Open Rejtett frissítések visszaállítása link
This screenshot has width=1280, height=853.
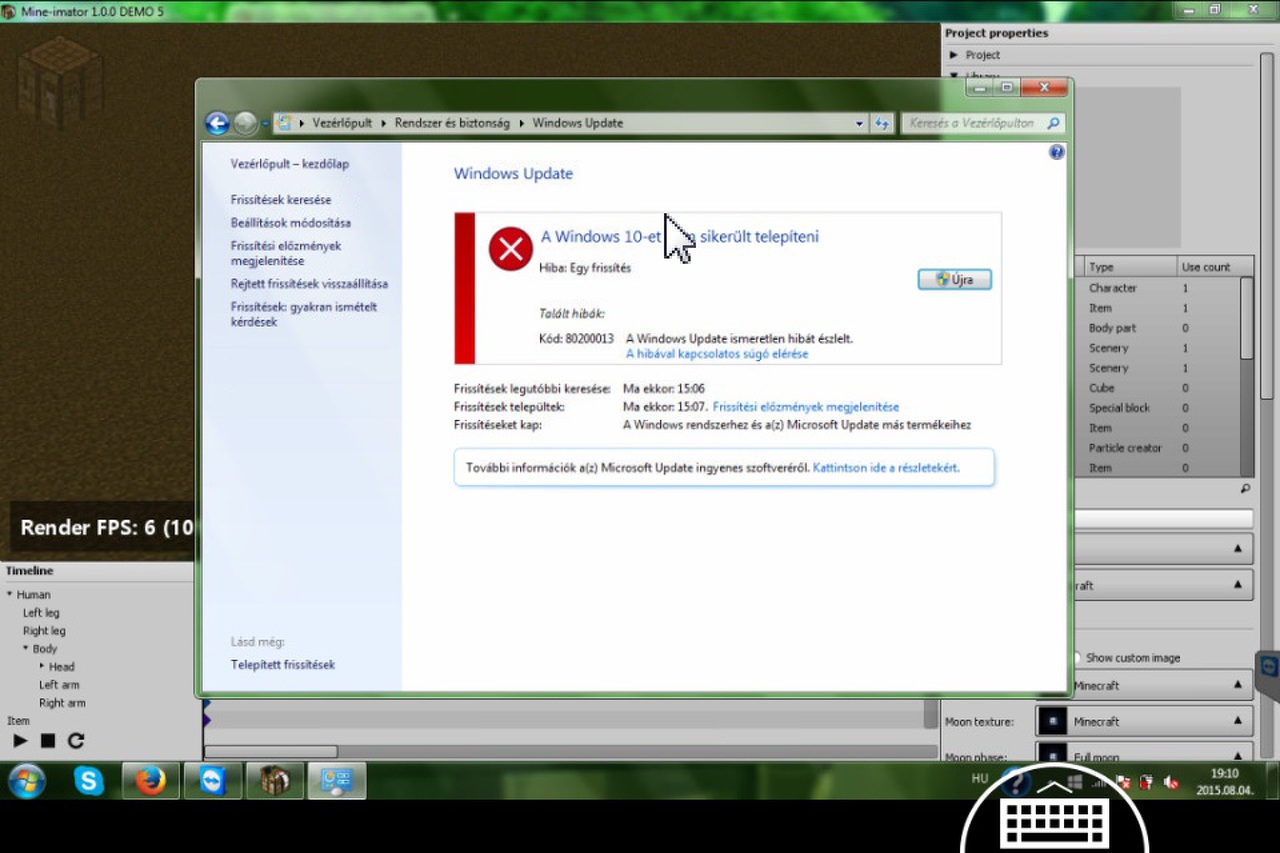[309, 284]
